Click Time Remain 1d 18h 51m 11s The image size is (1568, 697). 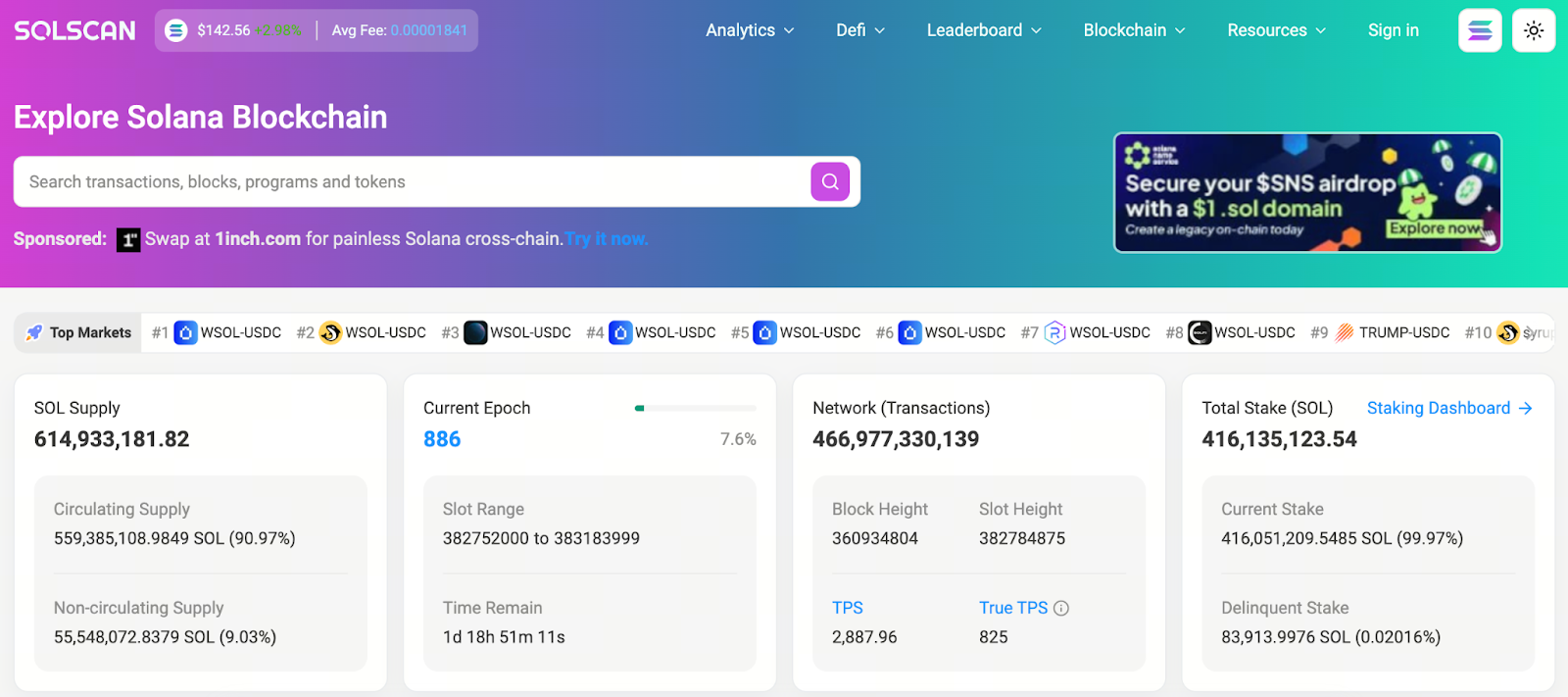tap(504, 637)
